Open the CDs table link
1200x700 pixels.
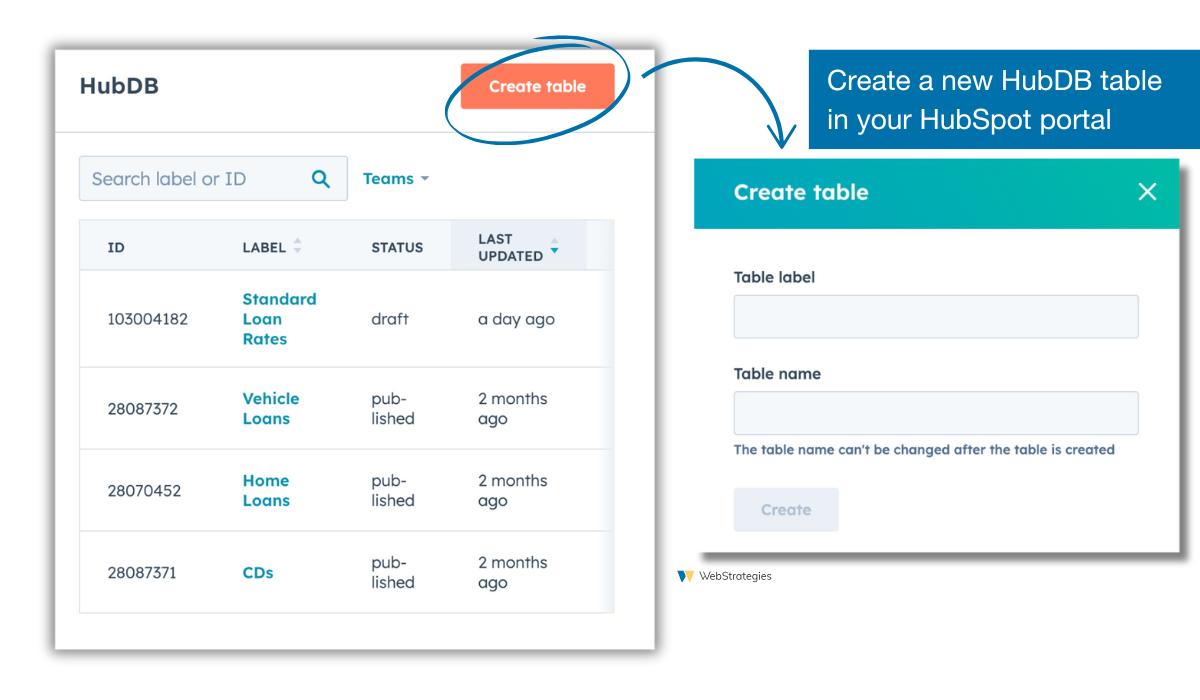tap(258, 572)
